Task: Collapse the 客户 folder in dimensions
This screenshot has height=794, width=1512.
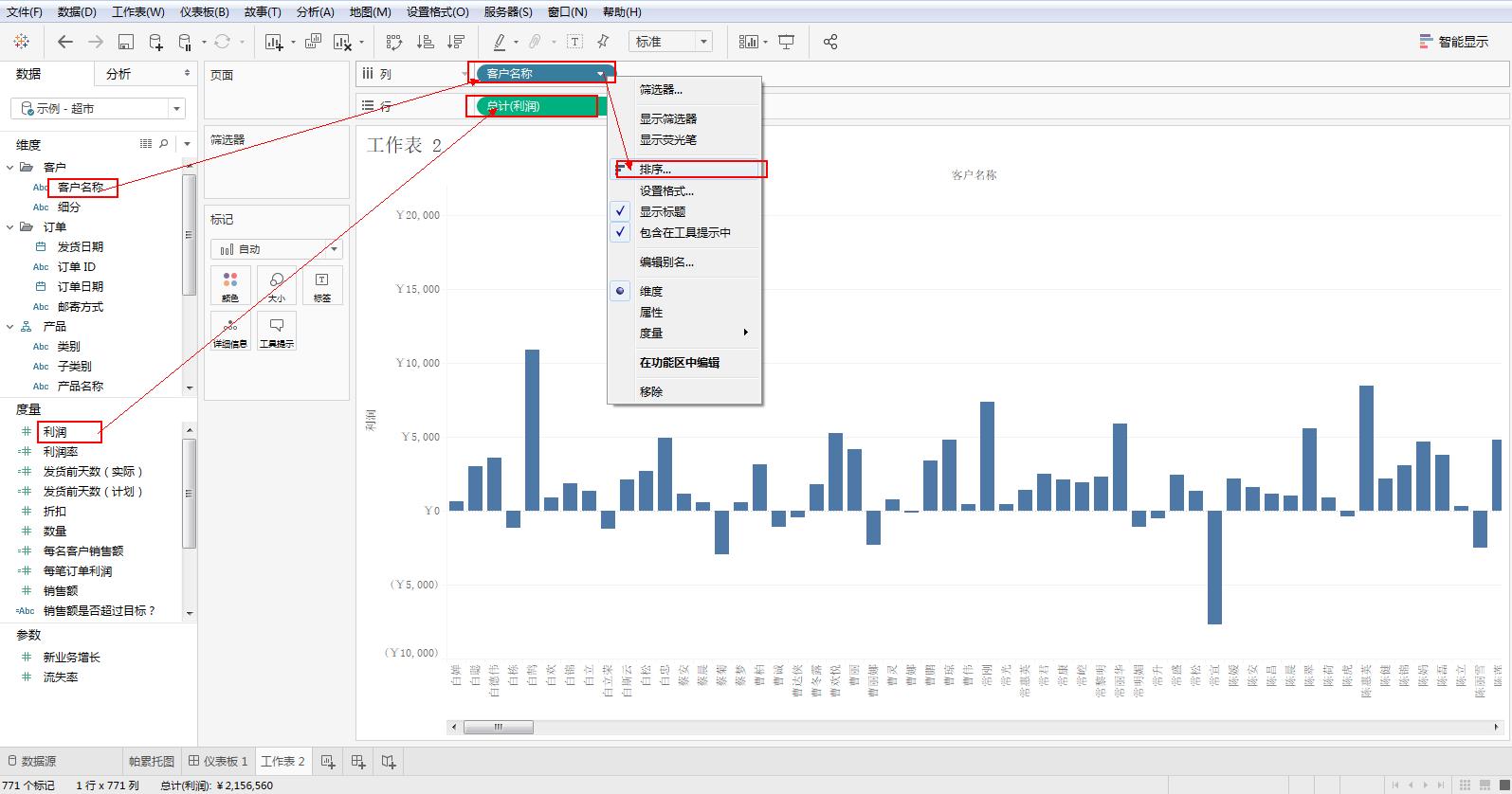Action: pyautogui.click(x=10, y=167)
